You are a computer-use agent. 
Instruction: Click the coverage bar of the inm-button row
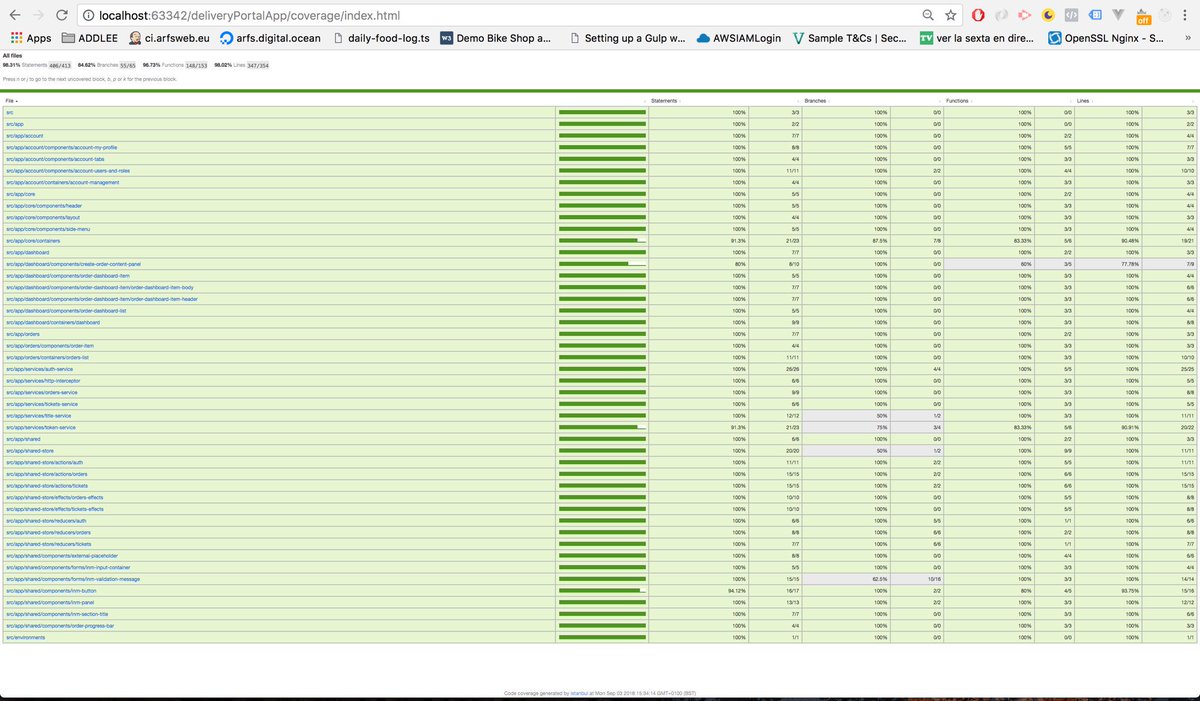[x=602, y=591]
